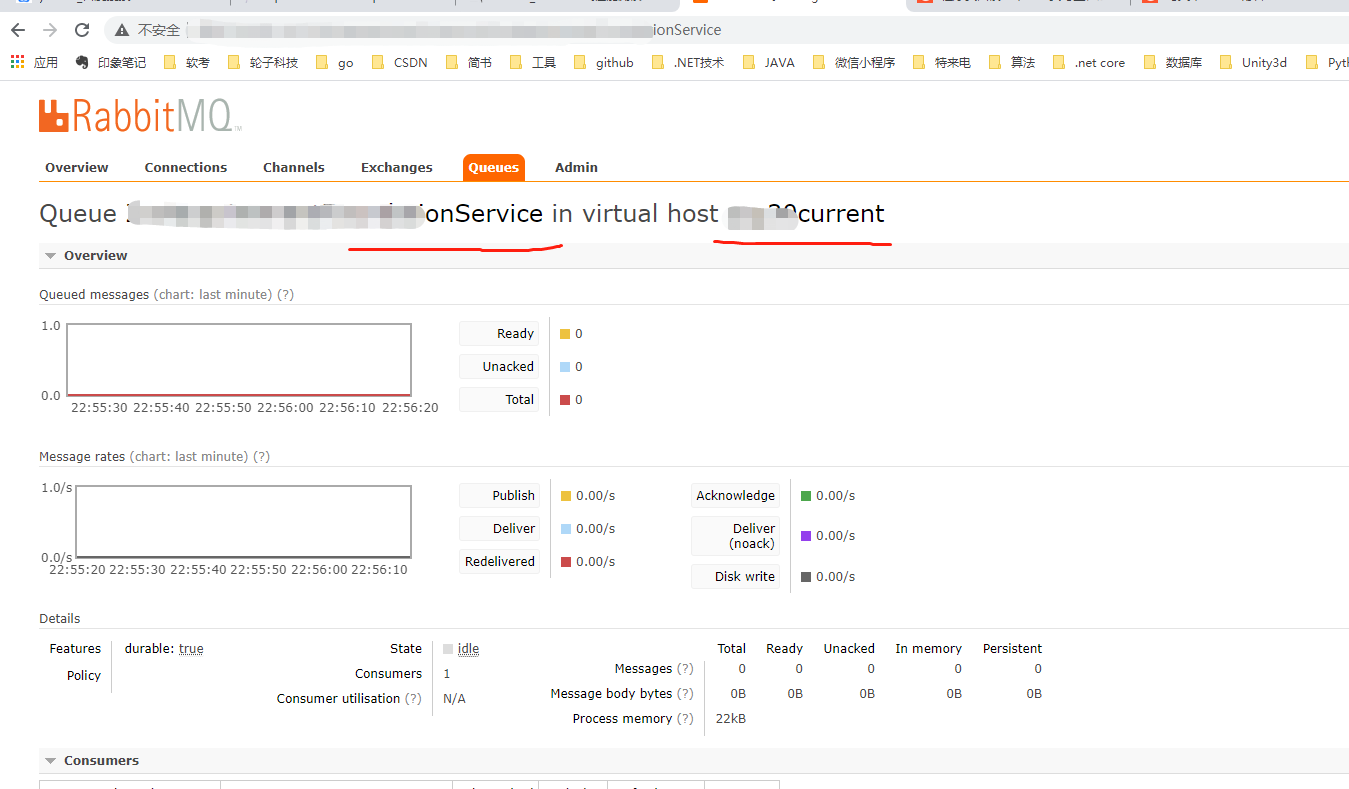The height and width of the screenshot is (789, 1349).
Task: Open the 轮子科技 bookmark folder
Action: [x=264, y=62]
